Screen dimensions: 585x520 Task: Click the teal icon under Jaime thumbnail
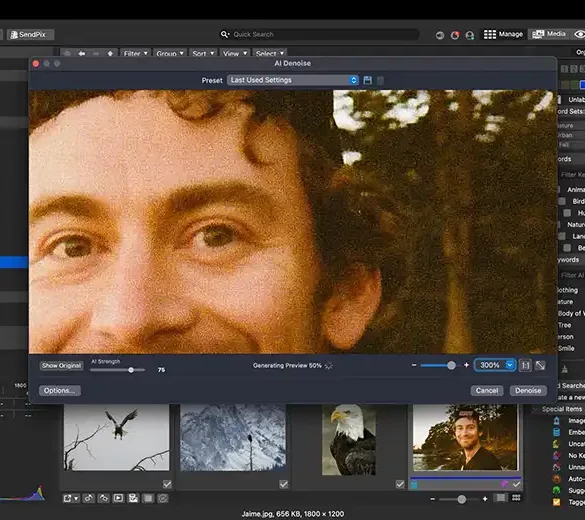(414, 484)
